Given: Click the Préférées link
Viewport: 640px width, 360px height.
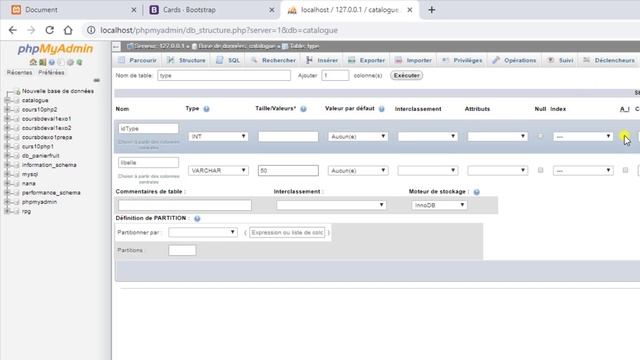Looking at the screenshot, I should tap(51, 73).
